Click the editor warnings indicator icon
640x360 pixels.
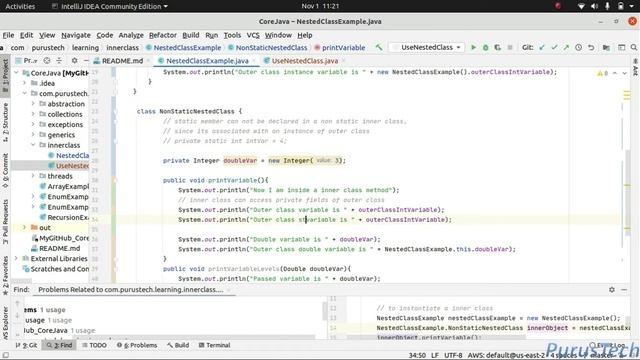pyautogui.click(x=602, y=73)
